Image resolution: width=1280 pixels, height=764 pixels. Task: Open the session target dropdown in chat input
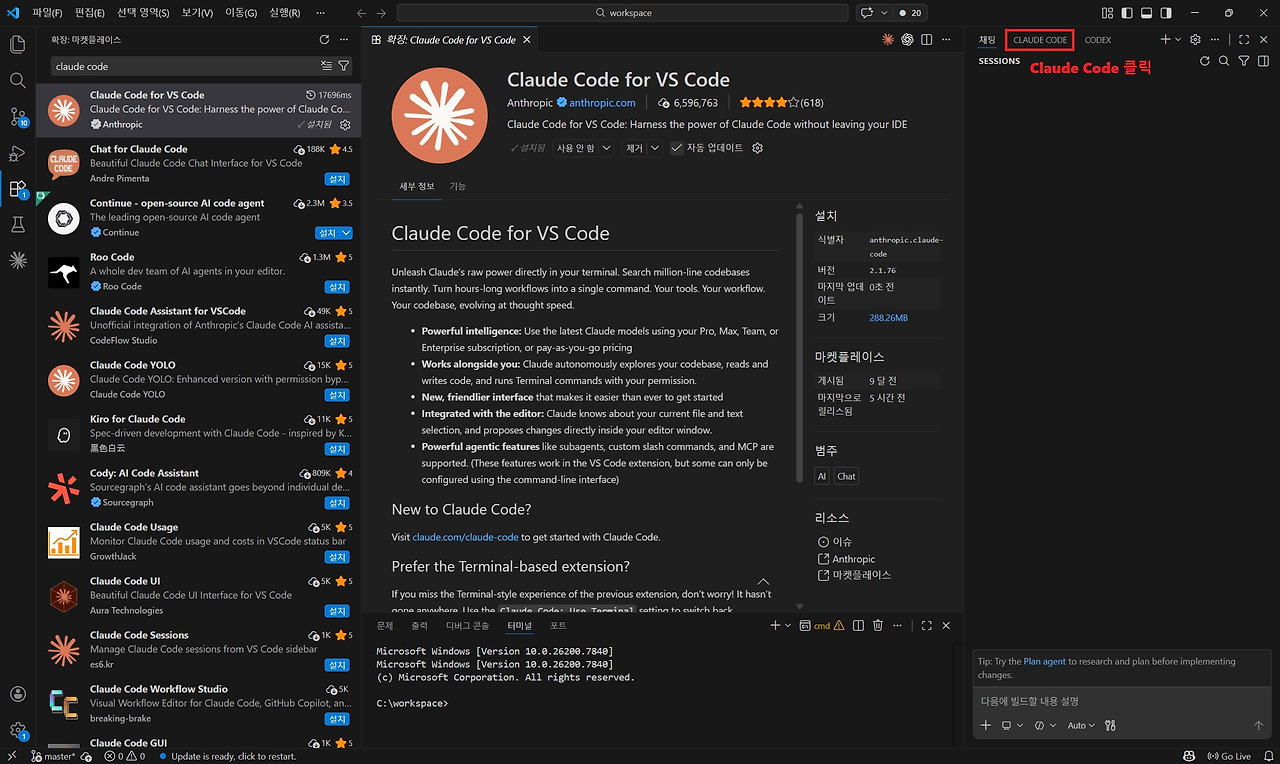1012,726
